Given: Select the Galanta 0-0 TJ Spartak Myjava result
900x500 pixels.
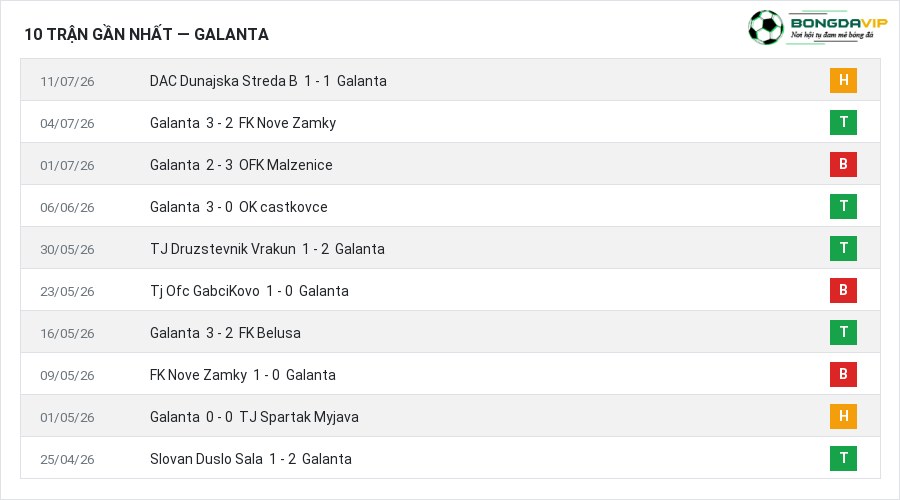Looking at the screenshot, I should [254, 417].
